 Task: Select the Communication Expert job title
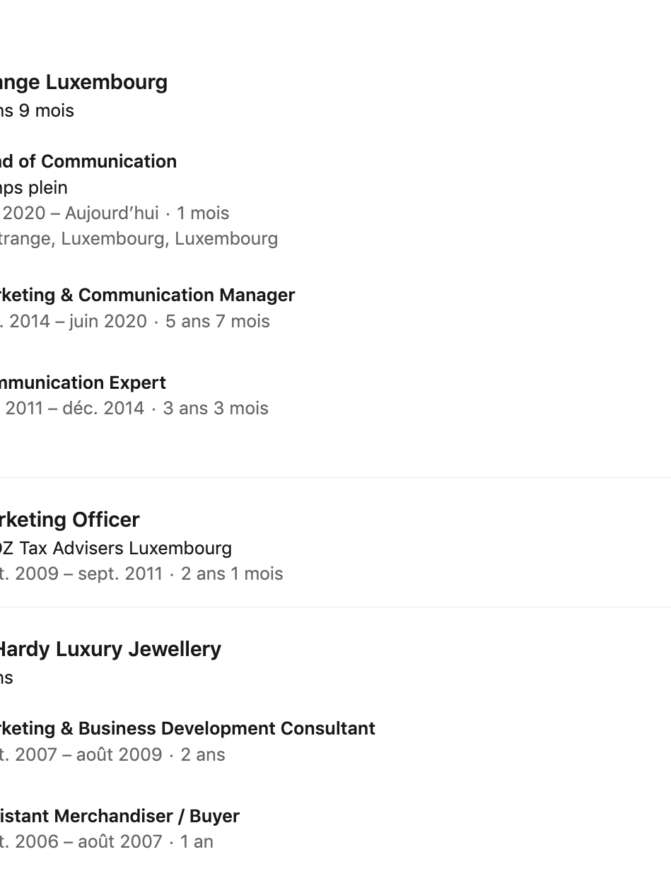click(x=83, y=382)
